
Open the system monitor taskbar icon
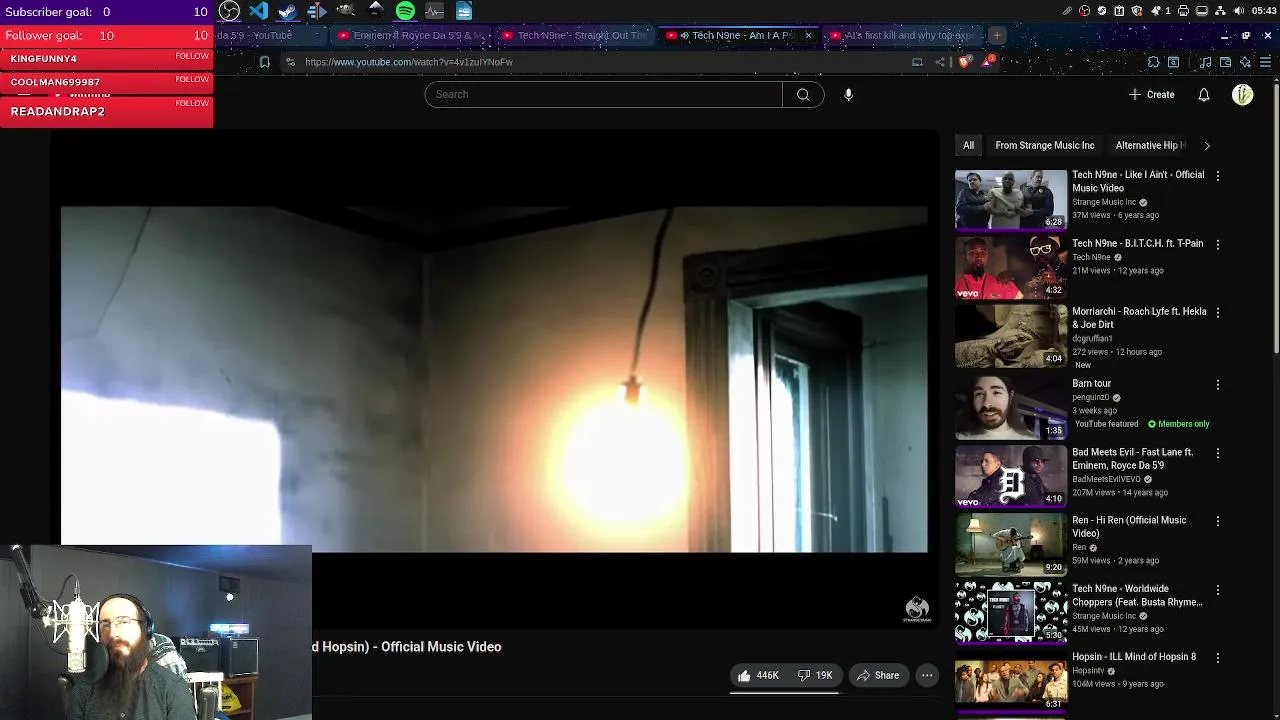[434, 11]
